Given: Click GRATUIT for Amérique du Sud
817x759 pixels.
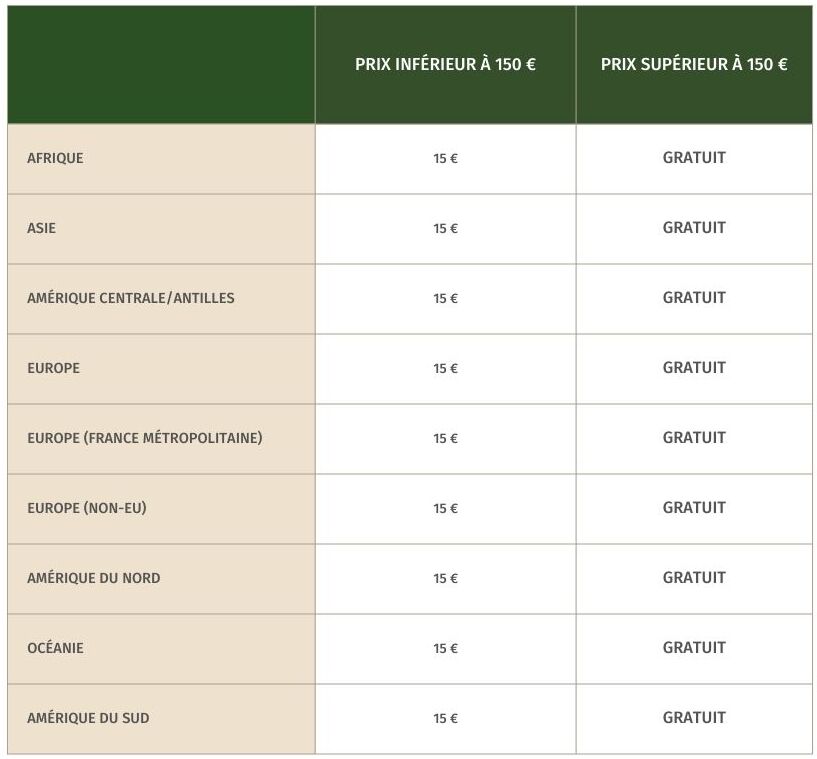Looking at the screenshot, I should (x=694, y=718).
